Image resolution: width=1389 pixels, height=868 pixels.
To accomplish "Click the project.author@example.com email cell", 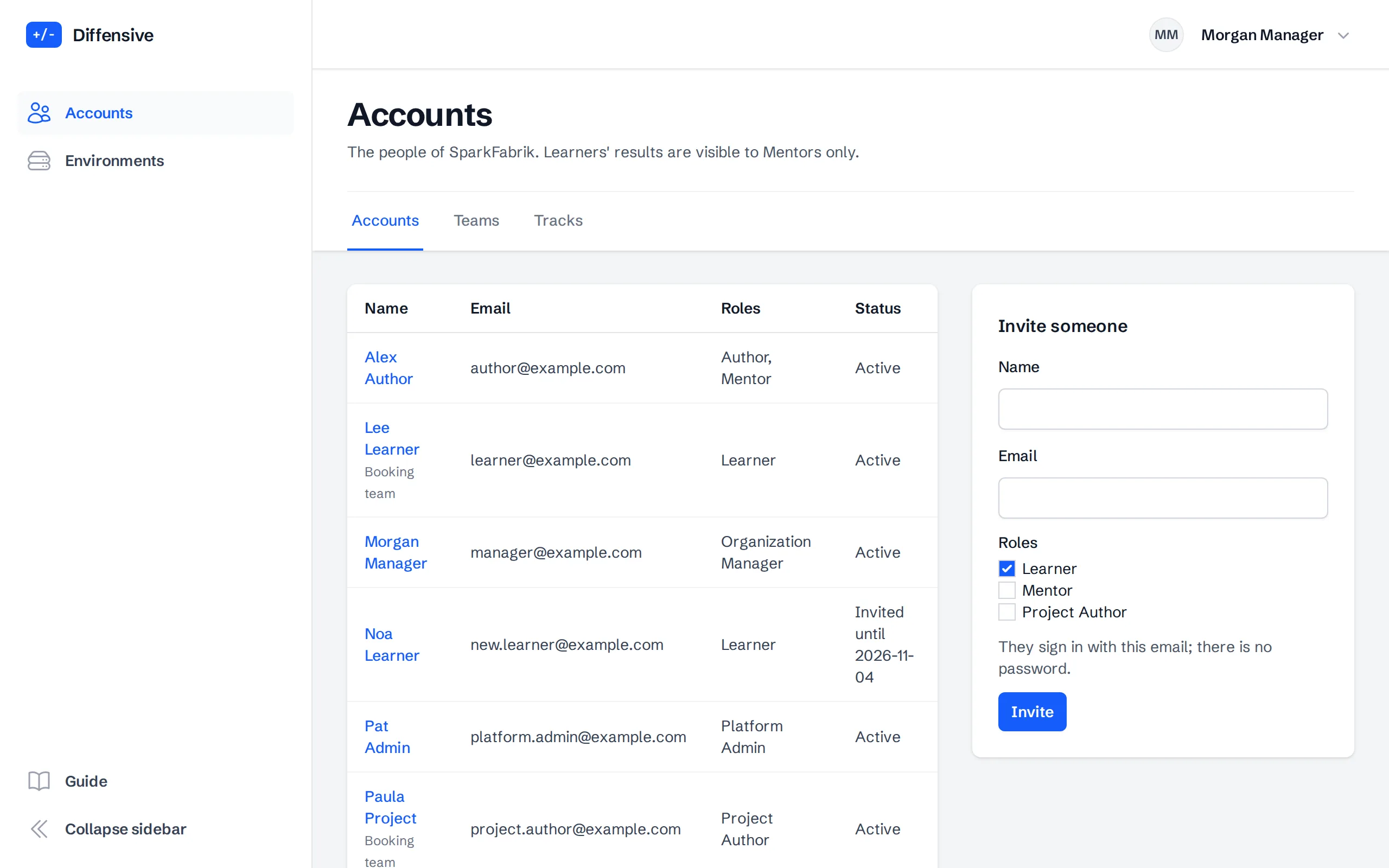I will point(575,829).
